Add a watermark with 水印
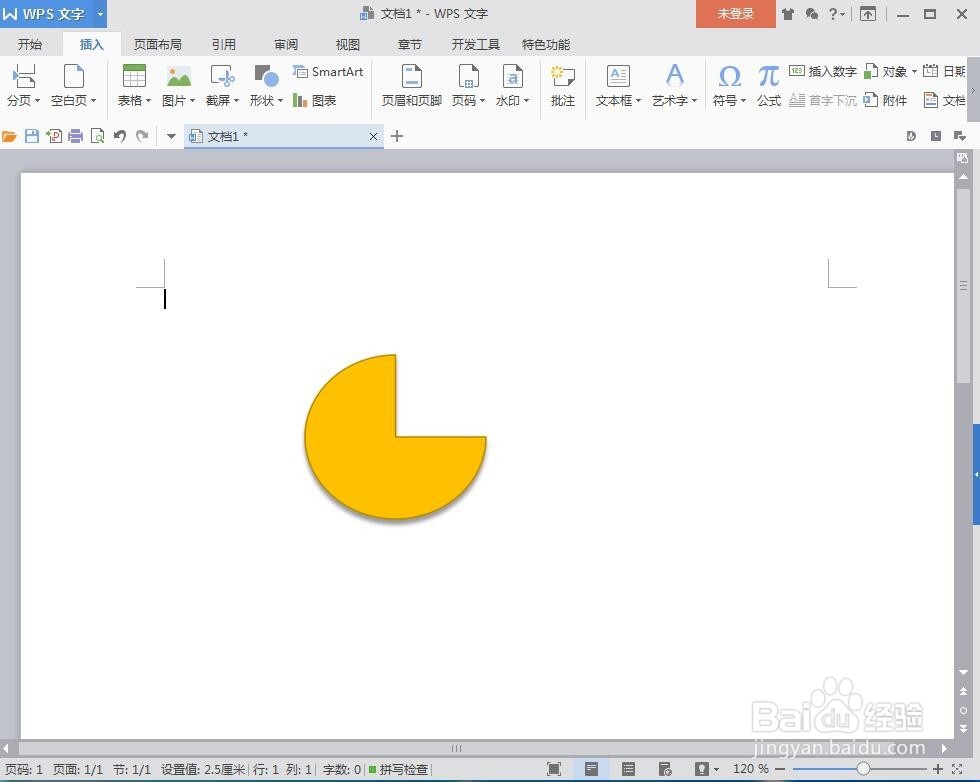Image resolution: width=980 pixels, height=782 pixels. (512, 86)
